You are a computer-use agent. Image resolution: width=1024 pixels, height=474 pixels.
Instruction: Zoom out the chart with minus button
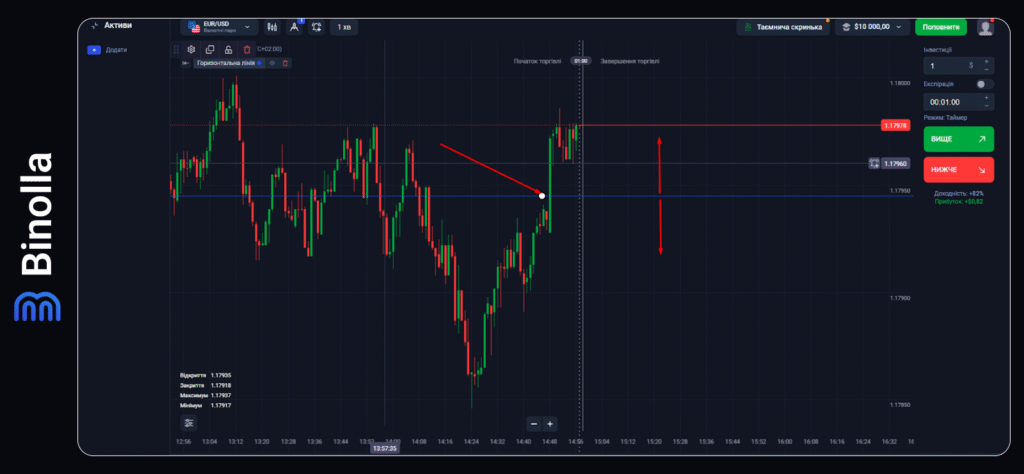(x=534, y=424)
